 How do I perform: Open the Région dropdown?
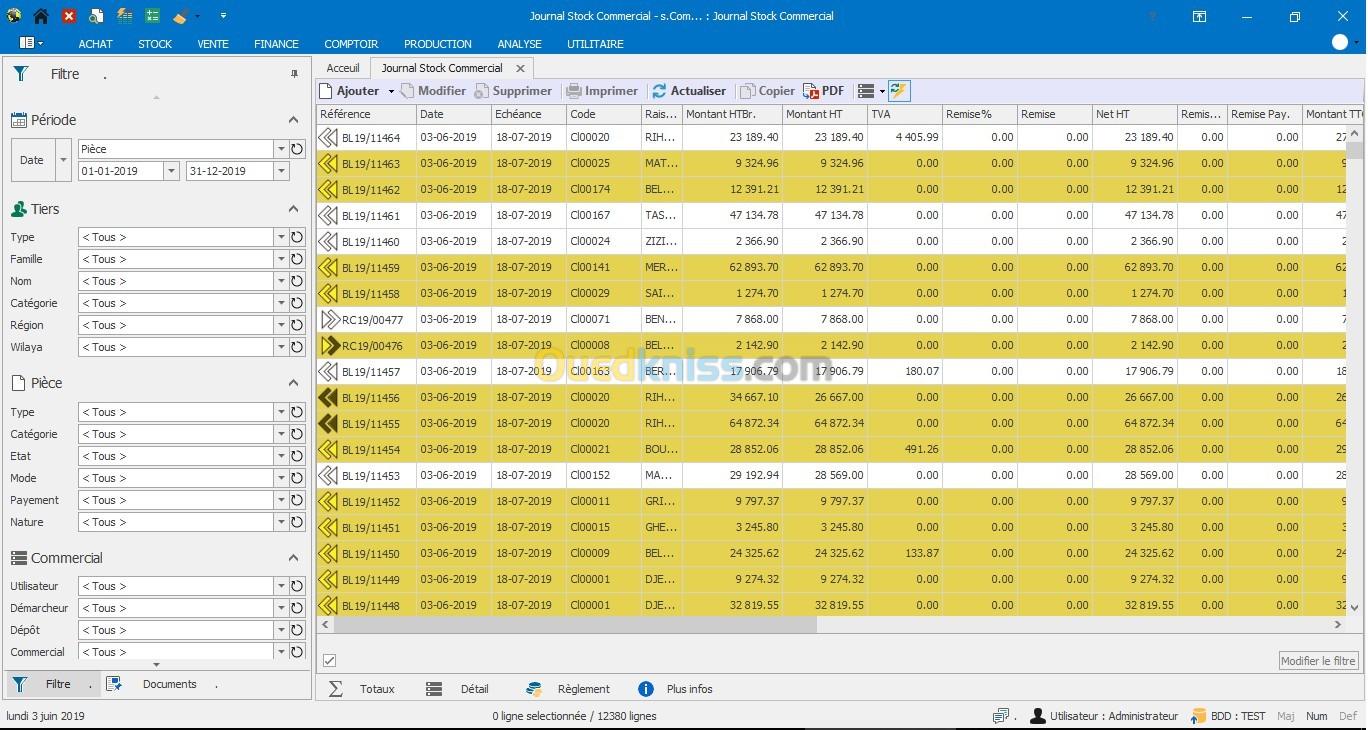pyautogui.click(x=281, y=325)
